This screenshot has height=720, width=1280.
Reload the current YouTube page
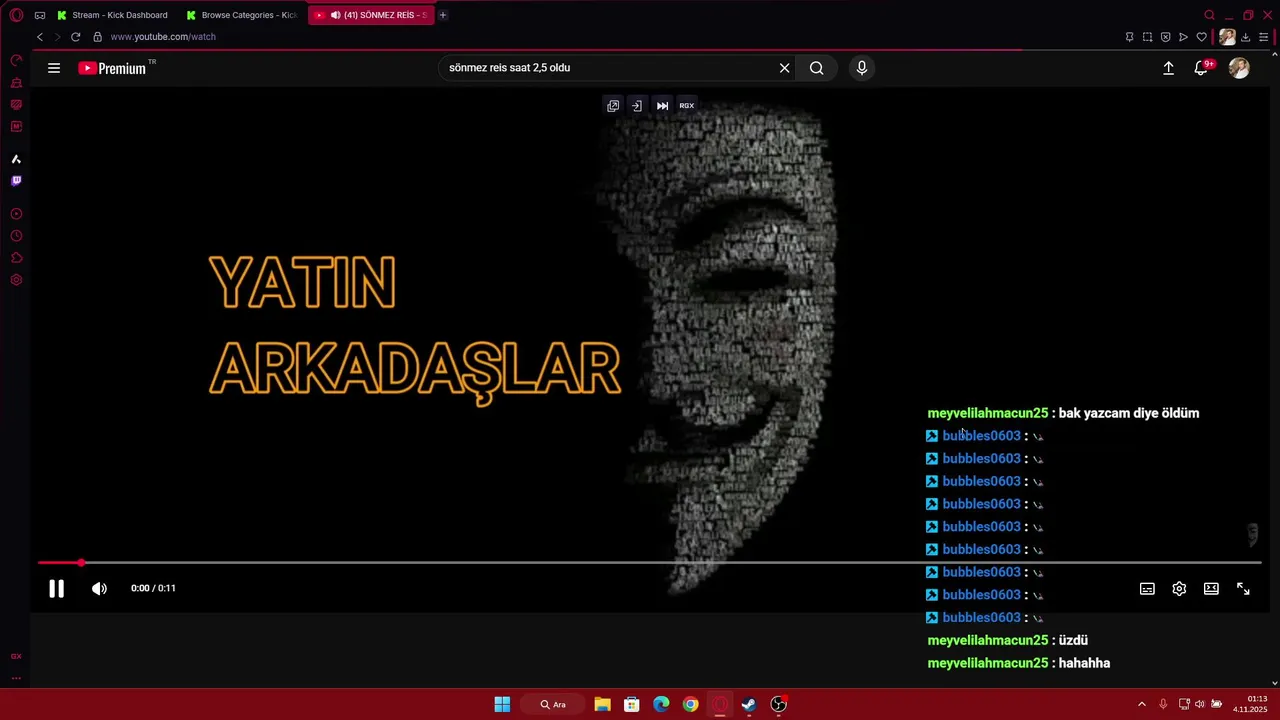(x=75, y=37)
